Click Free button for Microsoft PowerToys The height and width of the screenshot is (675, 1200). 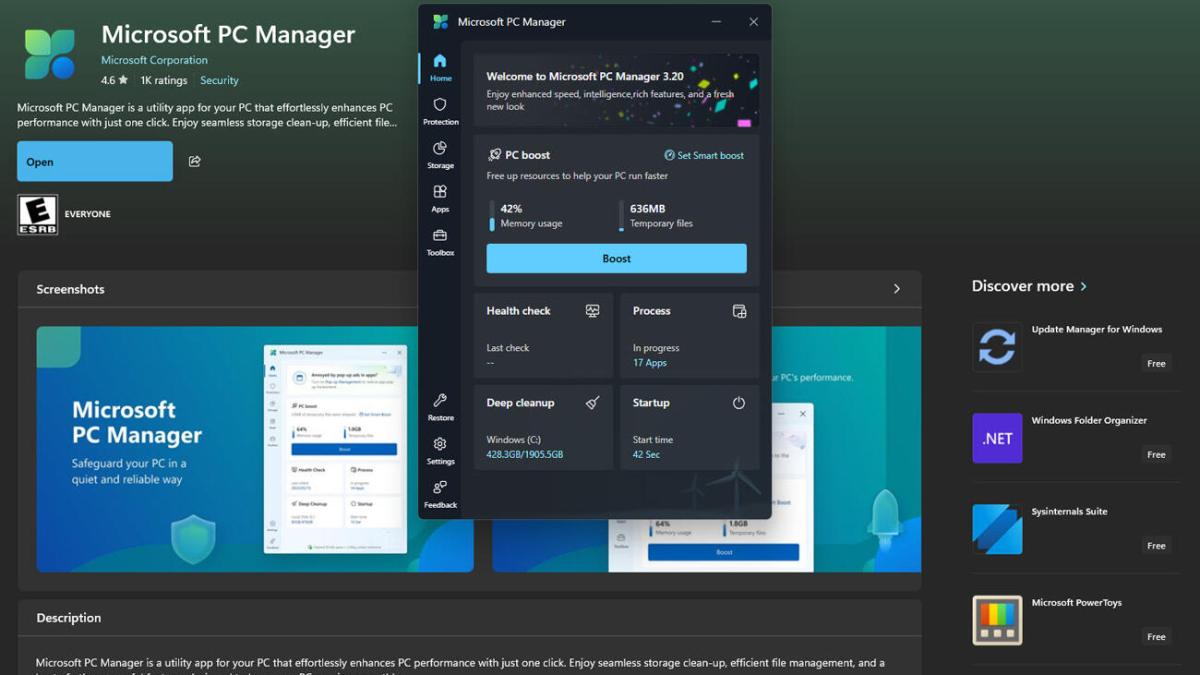pyautogui.click(x=1156, y=636)
